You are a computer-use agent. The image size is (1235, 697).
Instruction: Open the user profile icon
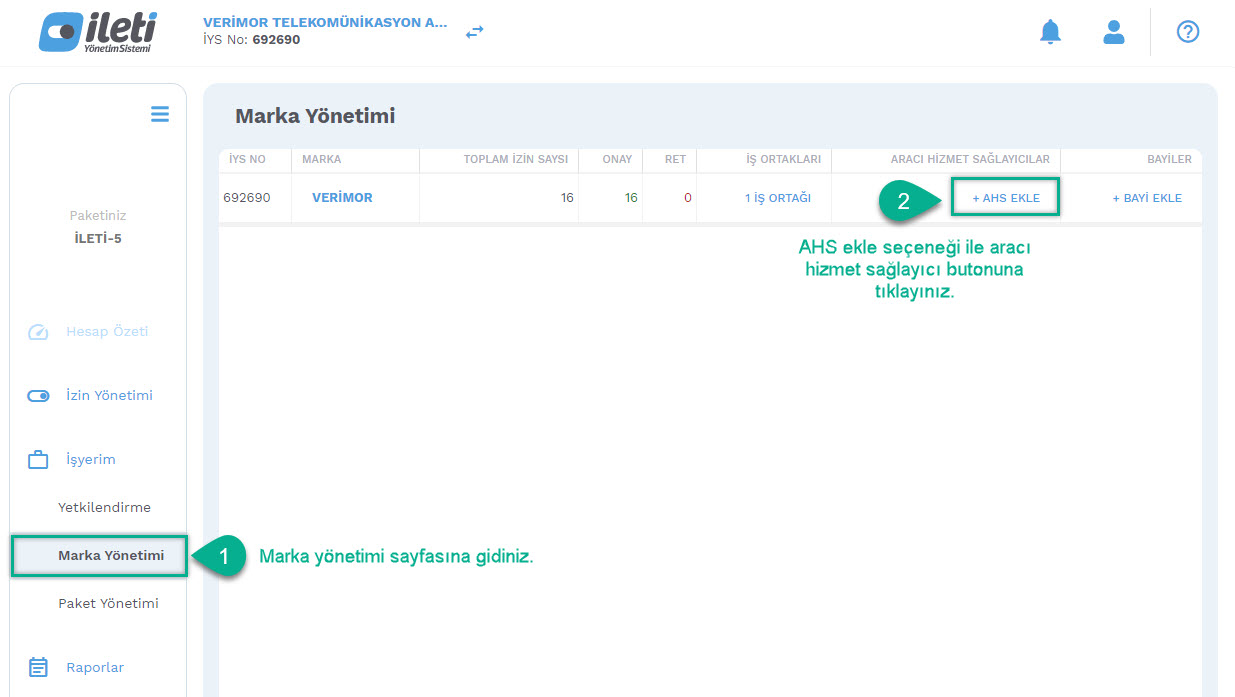(1114, 32)
